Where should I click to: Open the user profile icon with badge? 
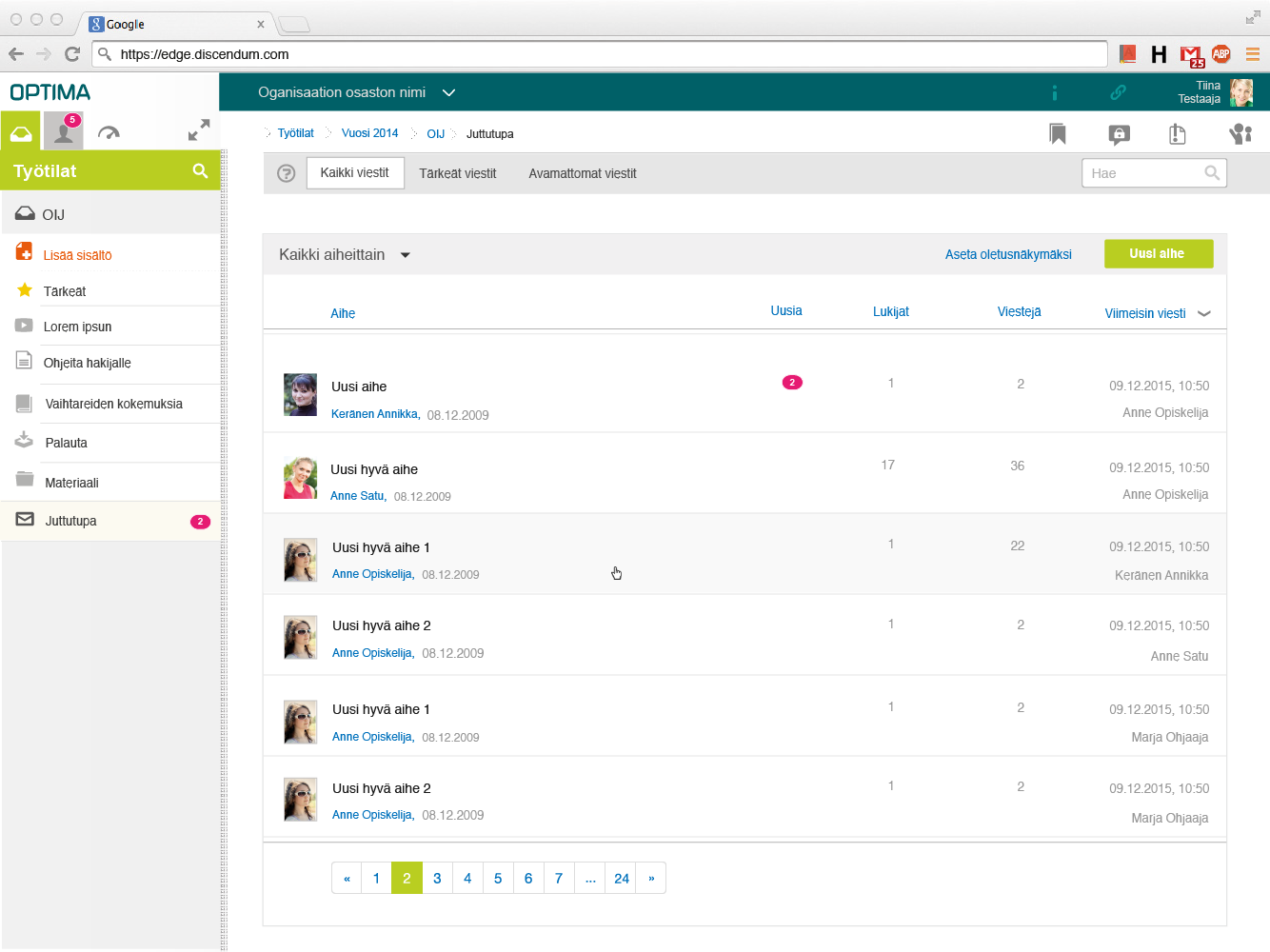click(x=64, y=130)
